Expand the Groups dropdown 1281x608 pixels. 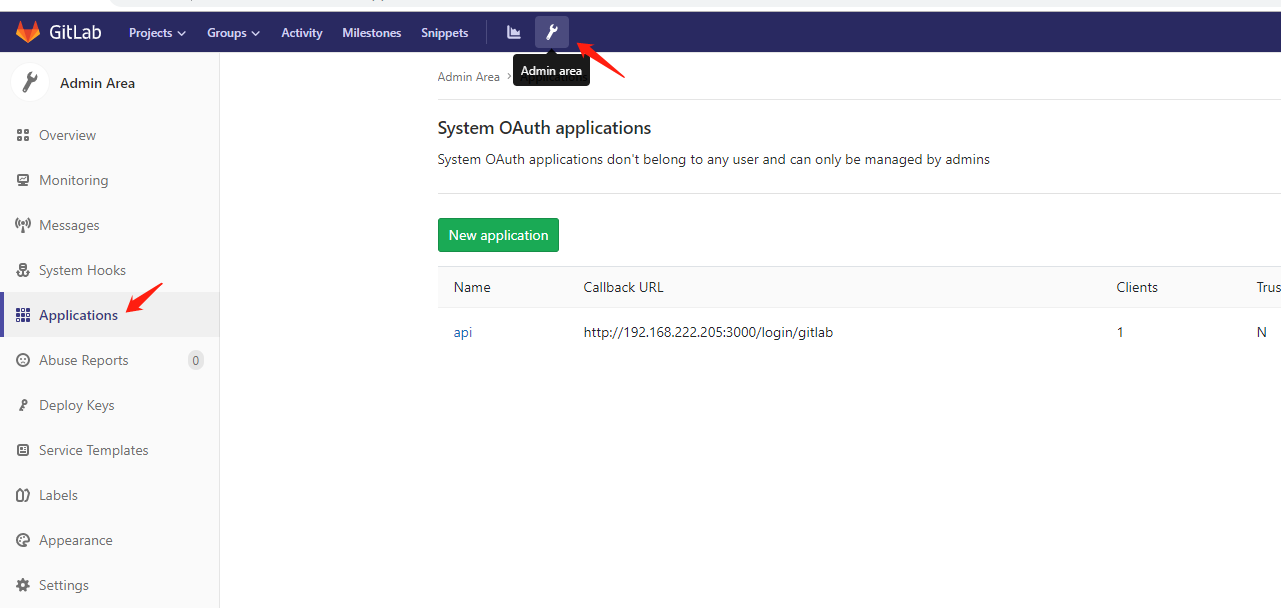(x=232, y=32)
